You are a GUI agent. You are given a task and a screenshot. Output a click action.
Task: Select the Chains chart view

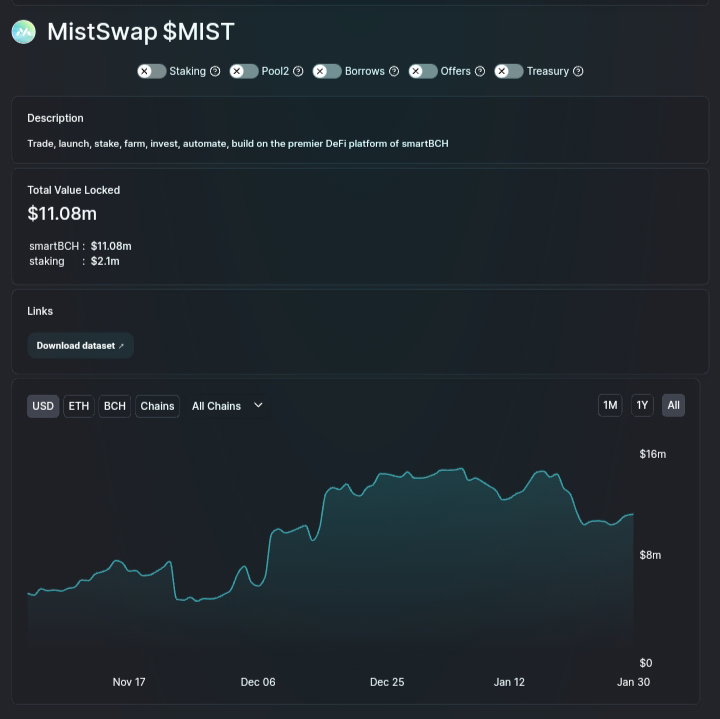pos(157,406)
